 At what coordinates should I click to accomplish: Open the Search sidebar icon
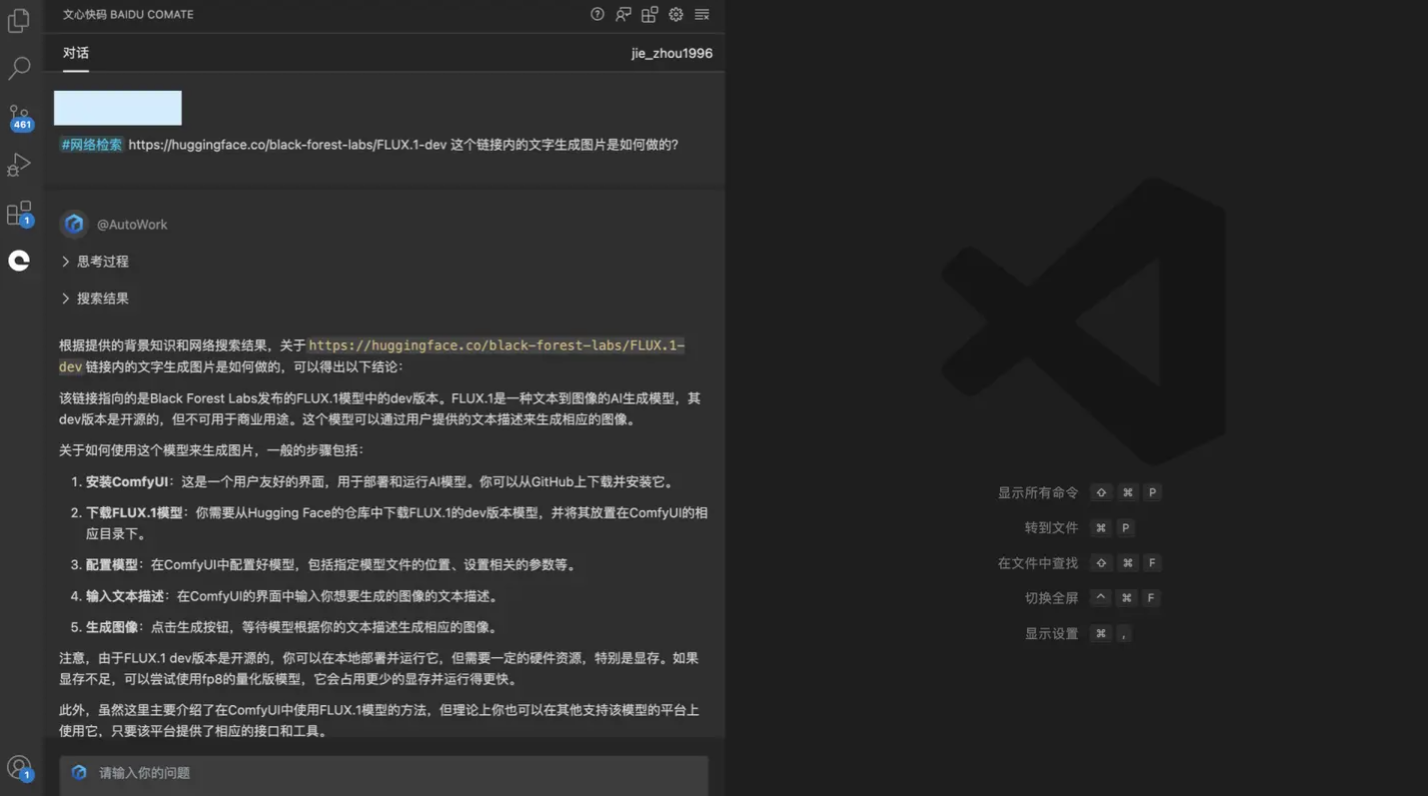click(x=19, y=68)
